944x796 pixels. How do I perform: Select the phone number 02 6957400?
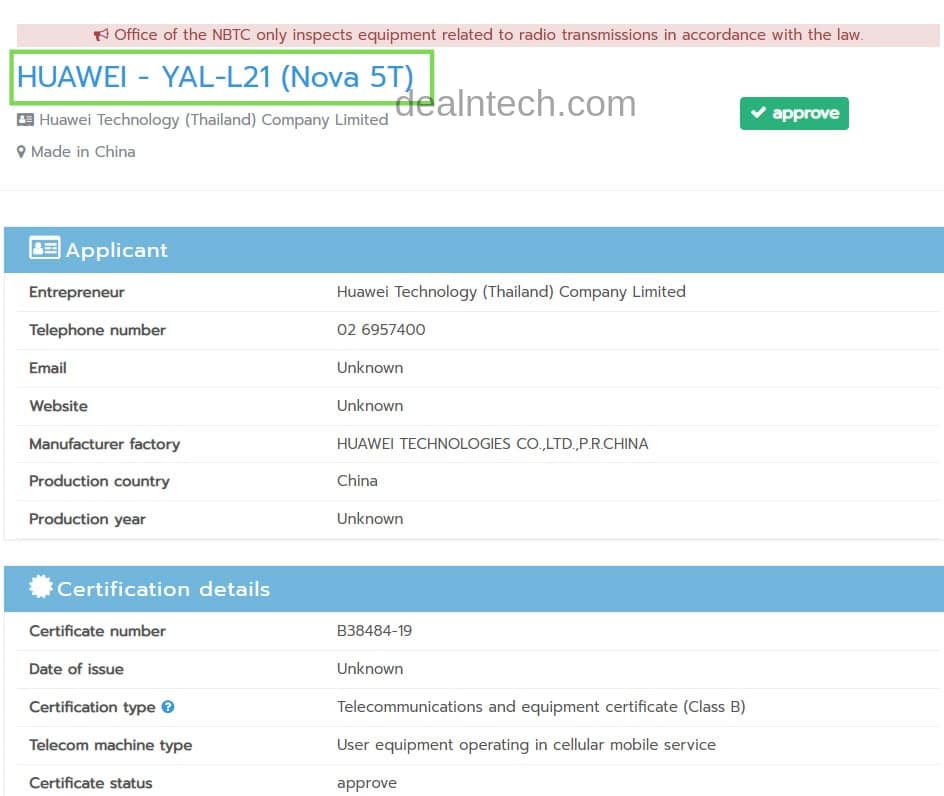(x=381, y=330)
